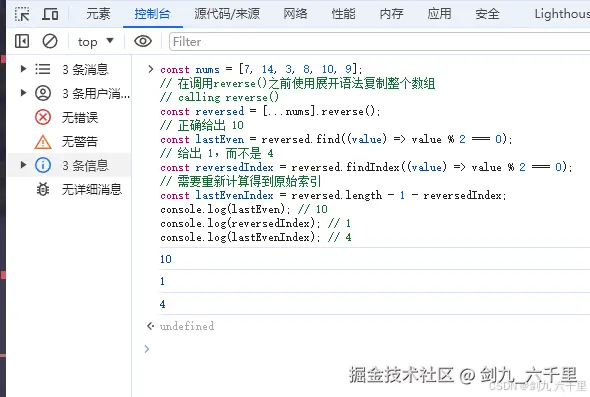Expand the 3 条用户消息 group arrow

[23, 93]
